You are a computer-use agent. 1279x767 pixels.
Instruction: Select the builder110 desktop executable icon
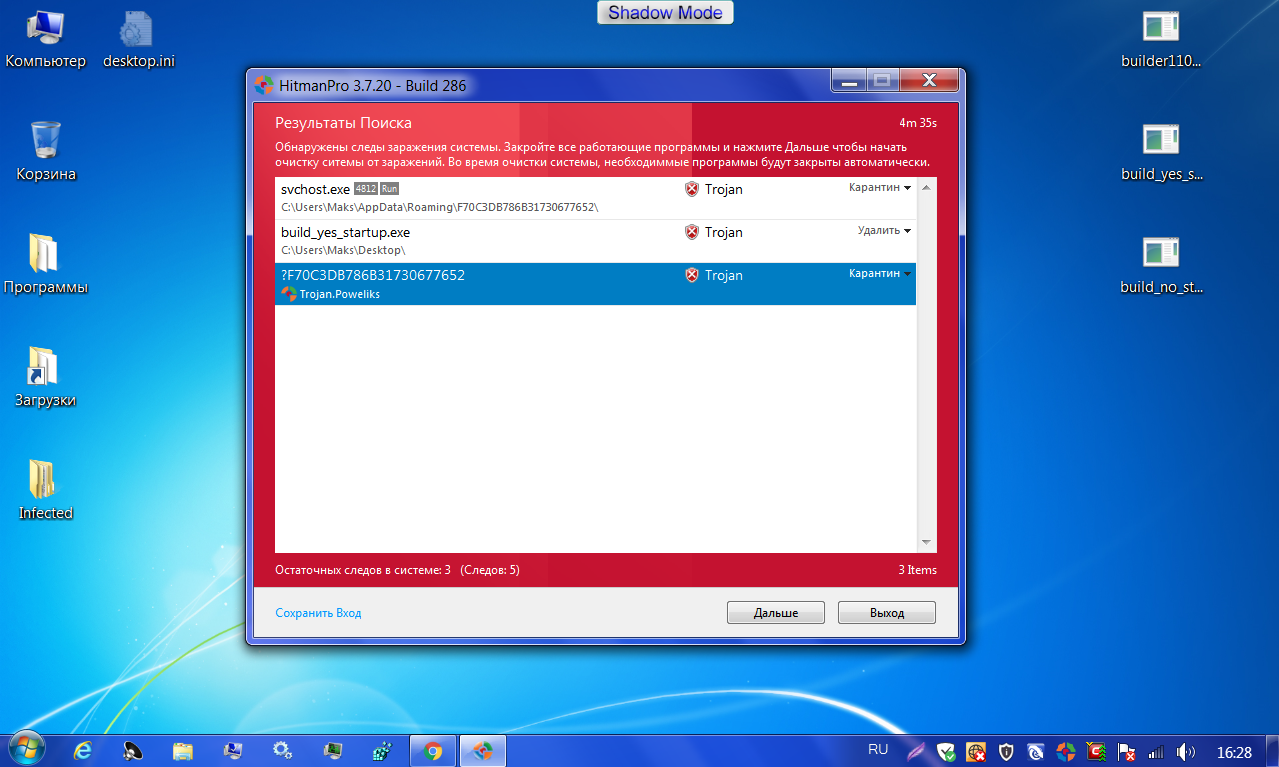point(1161,40)
